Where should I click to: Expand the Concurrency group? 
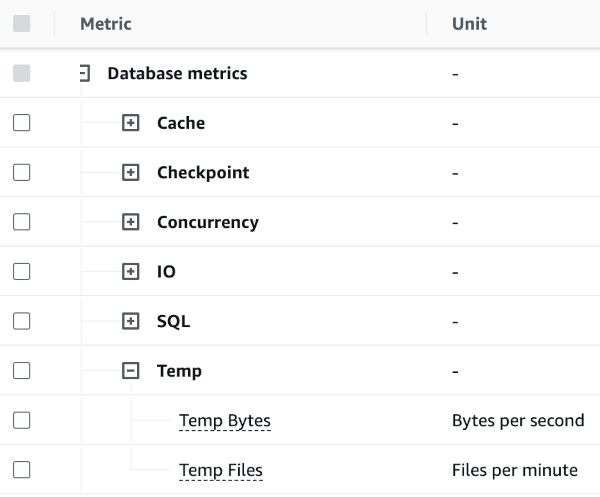tap(130, 222)
